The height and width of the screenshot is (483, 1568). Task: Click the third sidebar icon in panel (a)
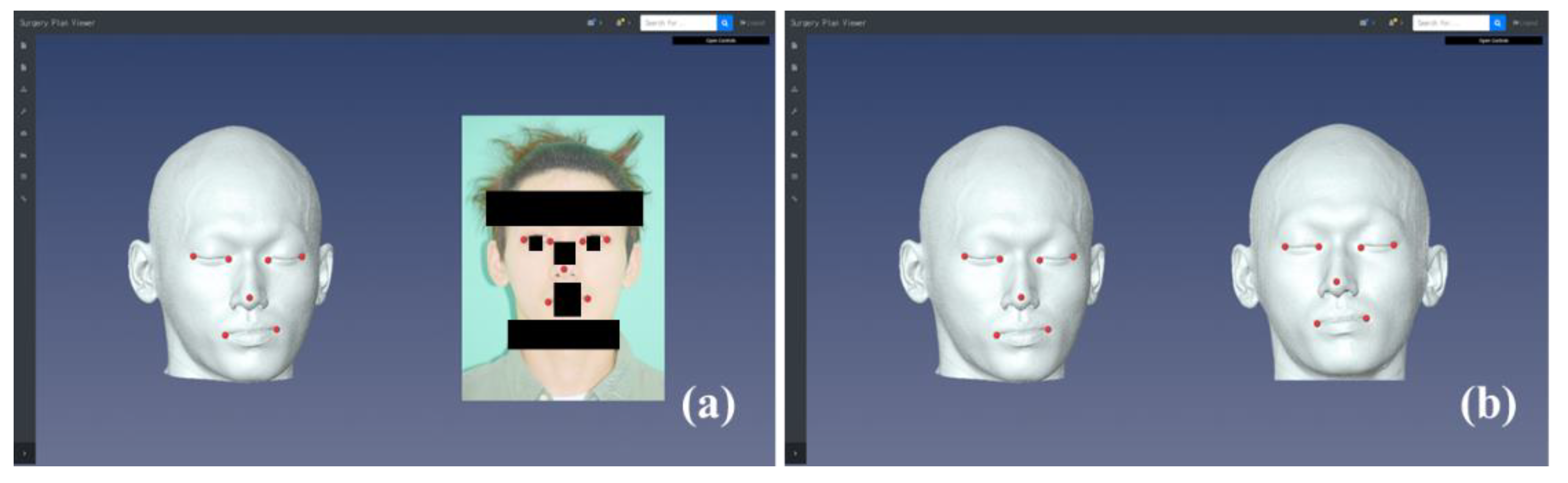(24, 89)
